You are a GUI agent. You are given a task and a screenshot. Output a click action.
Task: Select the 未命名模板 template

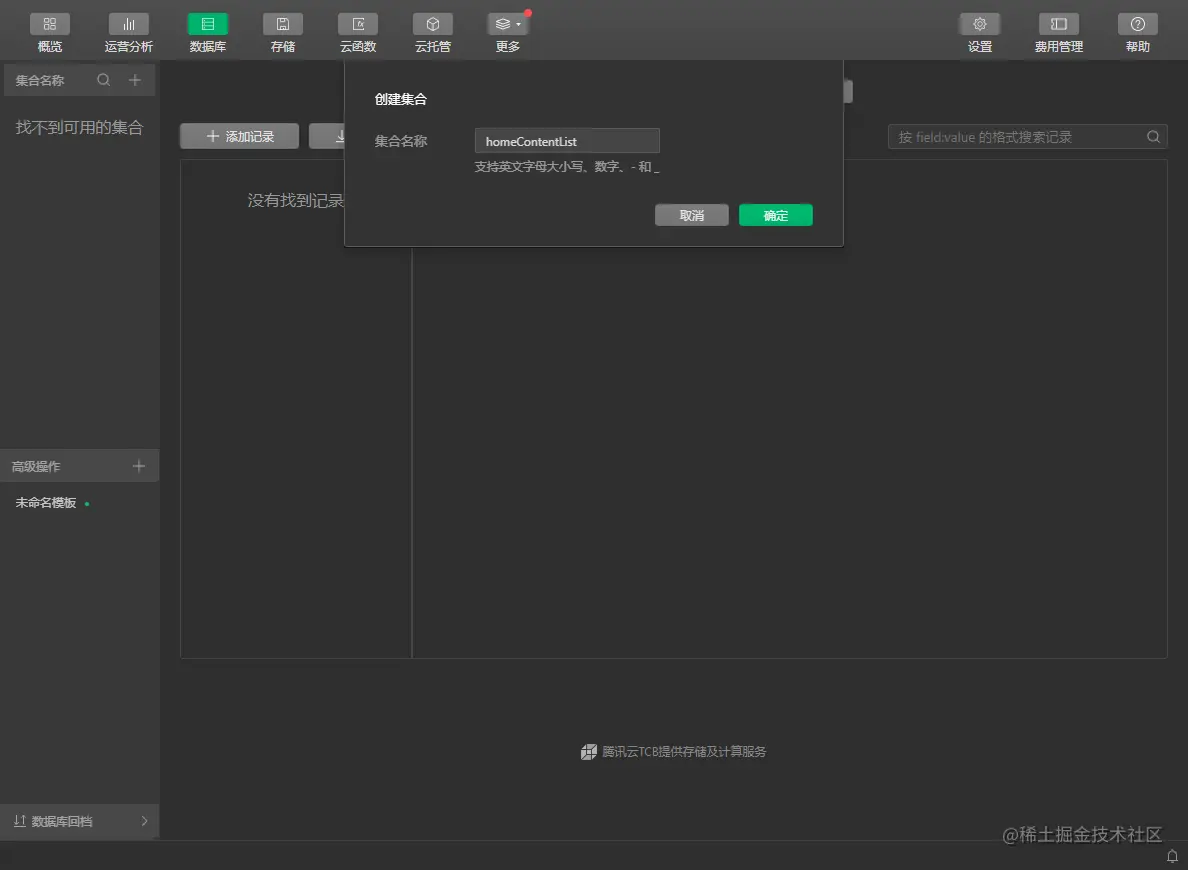pos(46,502)
